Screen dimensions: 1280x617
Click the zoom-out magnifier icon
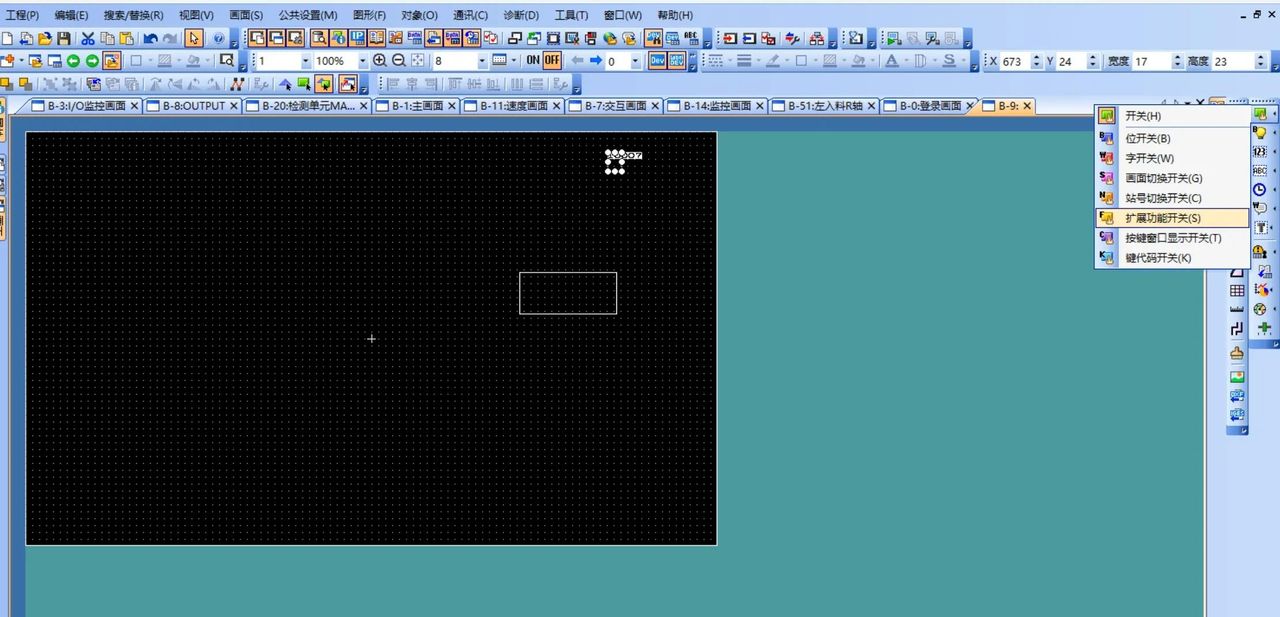click(x=399, y=61)
